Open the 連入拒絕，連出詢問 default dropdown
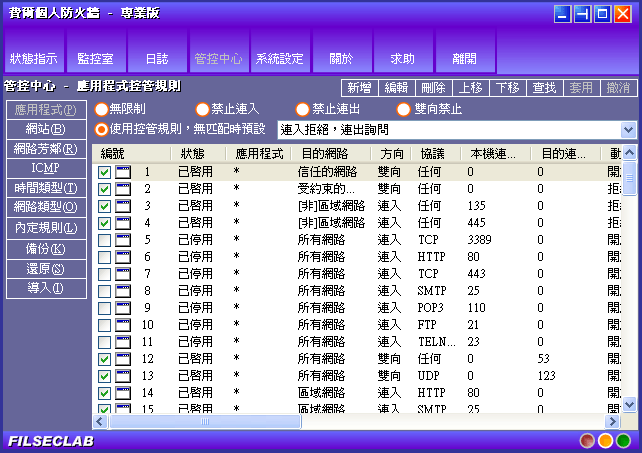642x453 pixels. coord(627,130)
